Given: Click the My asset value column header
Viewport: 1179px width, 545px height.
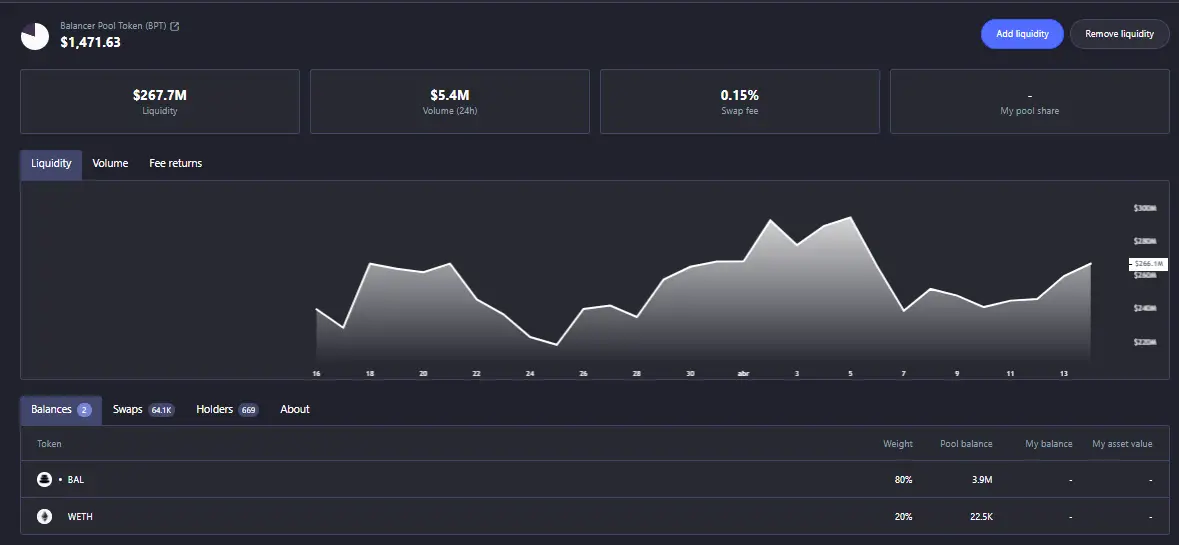Looking at the screenshot, I should (x=1122, y=444).
